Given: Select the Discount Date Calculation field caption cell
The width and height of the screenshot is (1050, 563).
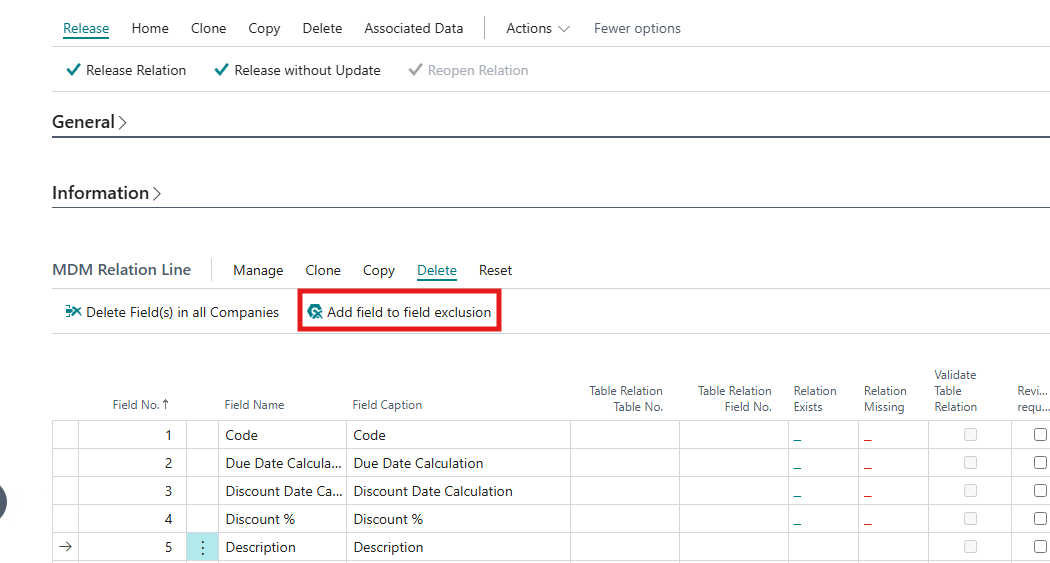Looking at the screenshot, I should click(x=433, y=491).
